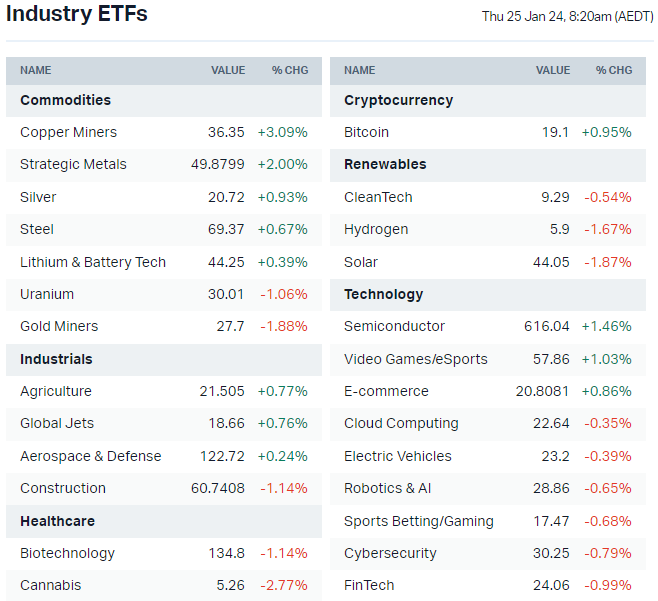Click the Industry ETFs page heading
This screenshot has width=658, height=601.
pos(76,14)
